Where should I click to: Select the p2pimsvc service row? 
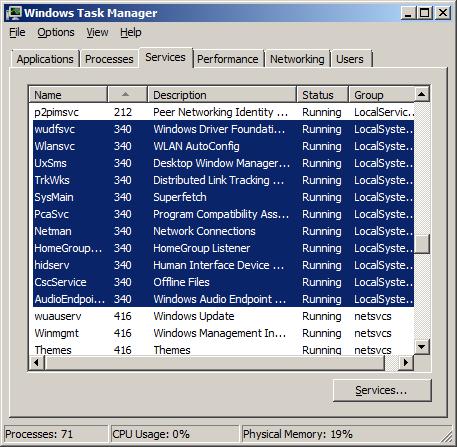point(223,112)
